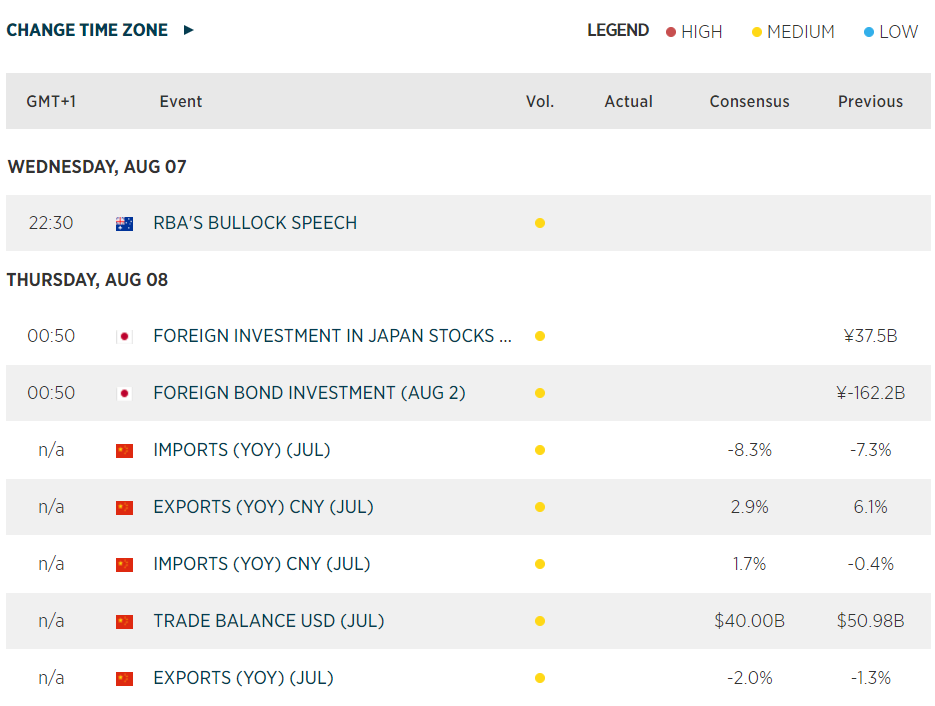The width and height of the screenshot is (935, 706).
Task: Click China flag beside Exports (YoY) CNY
Action: click(x=124, y=508)
